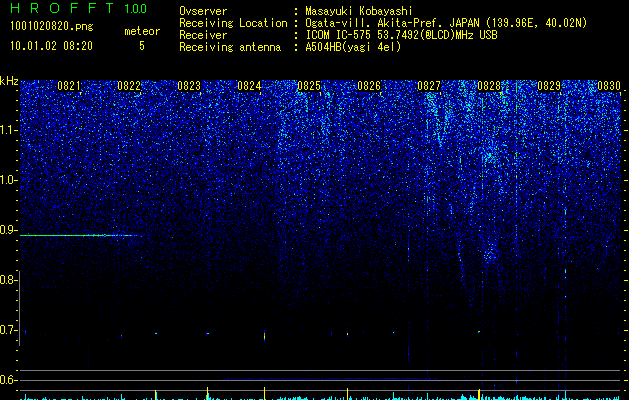
Task: Click the 0828 time label
Action: pyautogui.click(x=489, y=85)
